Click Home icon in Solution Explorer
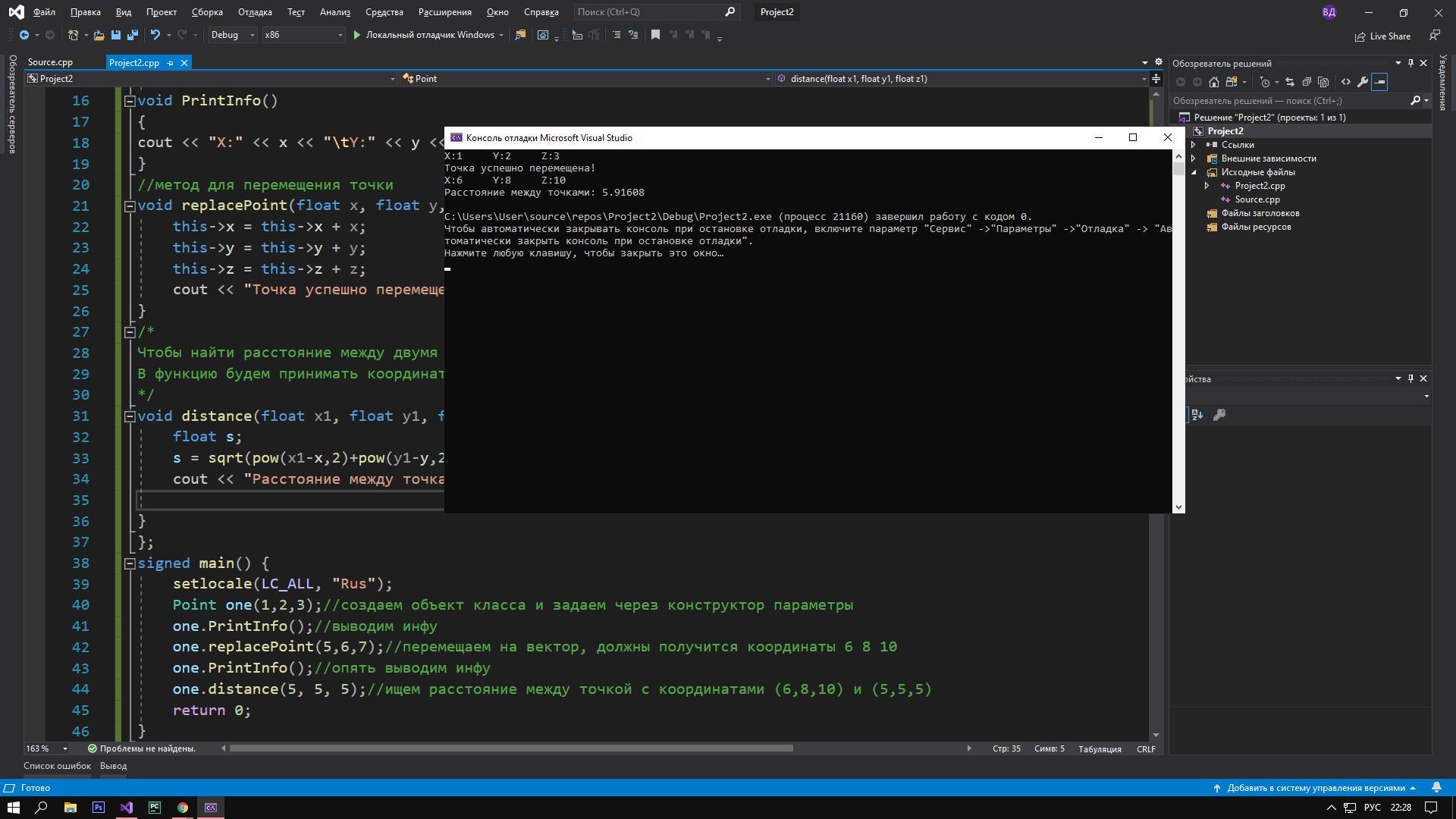The image size is (1456, 819). (x=1213, y=82)
